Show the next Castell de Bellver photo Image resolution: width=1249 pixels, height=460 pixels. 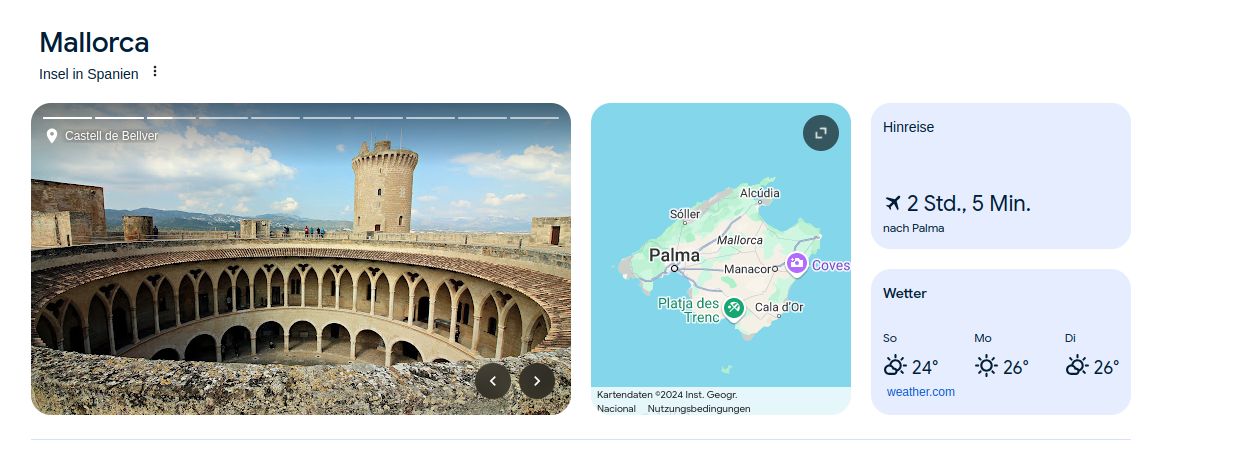click(537, 381)
